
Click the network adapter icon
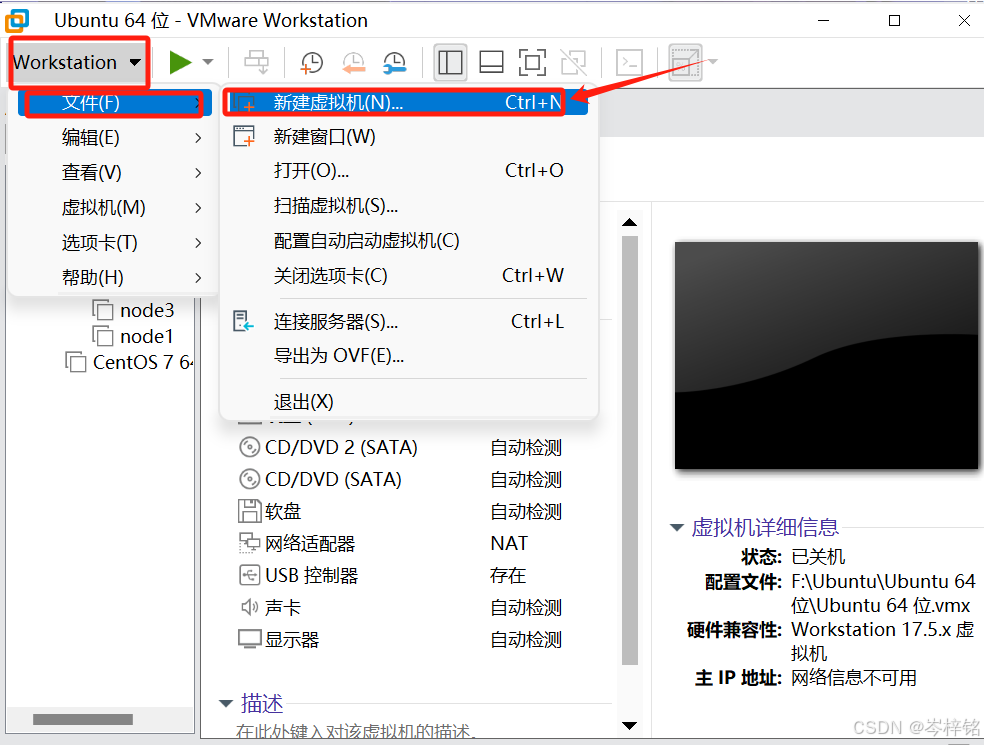click(250, 543)
